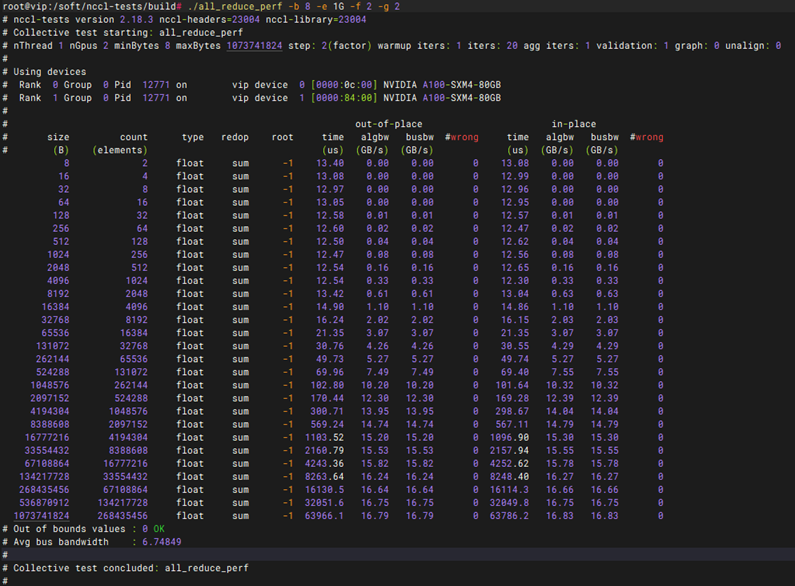The height and width of the screenshot is (586, 795).
Task: Click the PCI address "[0000:84:00]" of Rank 1
Action: (x=344, y=98)
